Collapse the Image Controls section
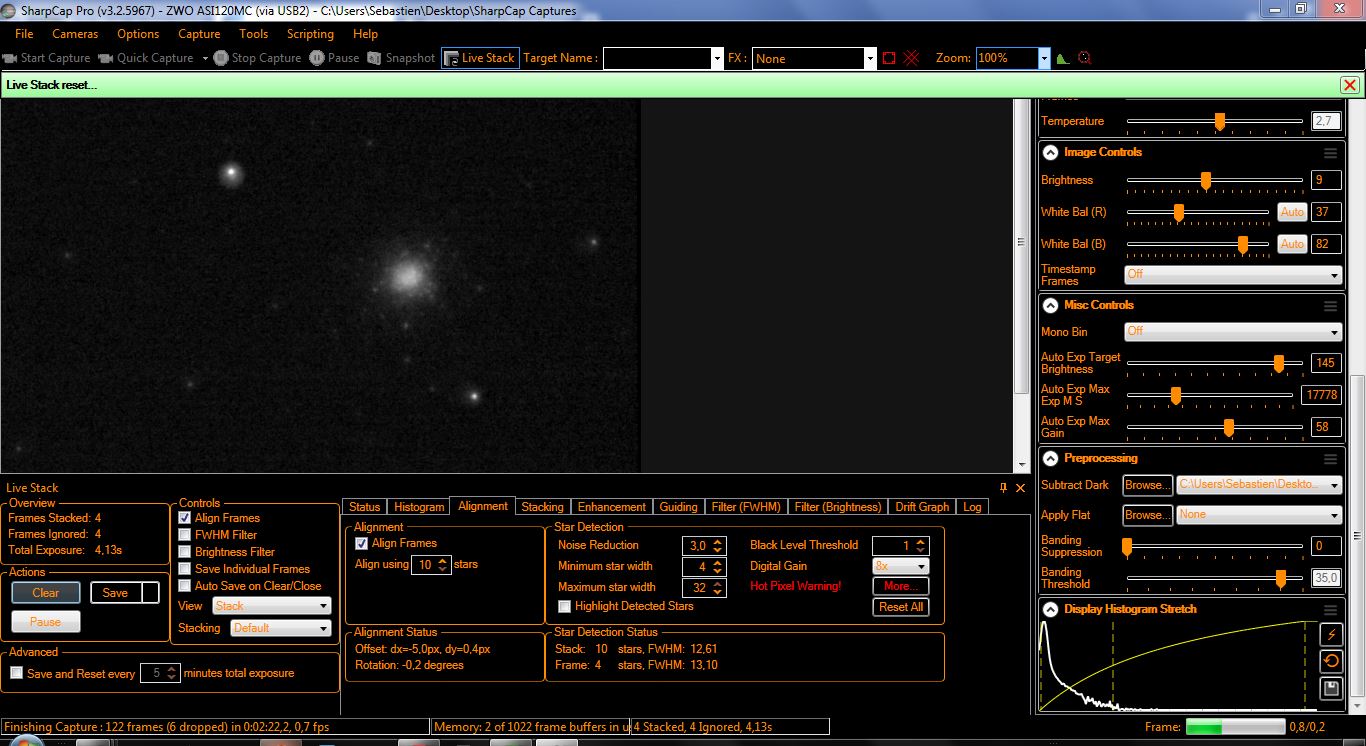The height and width of the screenshot is (746, 1366). [x=1051, y=153]
